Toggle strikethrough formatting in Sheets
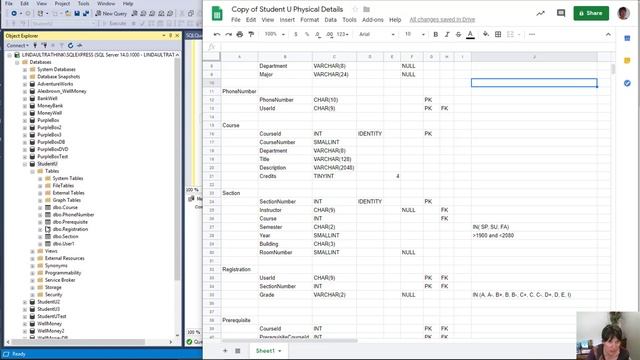Viewport: 640px width, 360px height. point(458,34)
